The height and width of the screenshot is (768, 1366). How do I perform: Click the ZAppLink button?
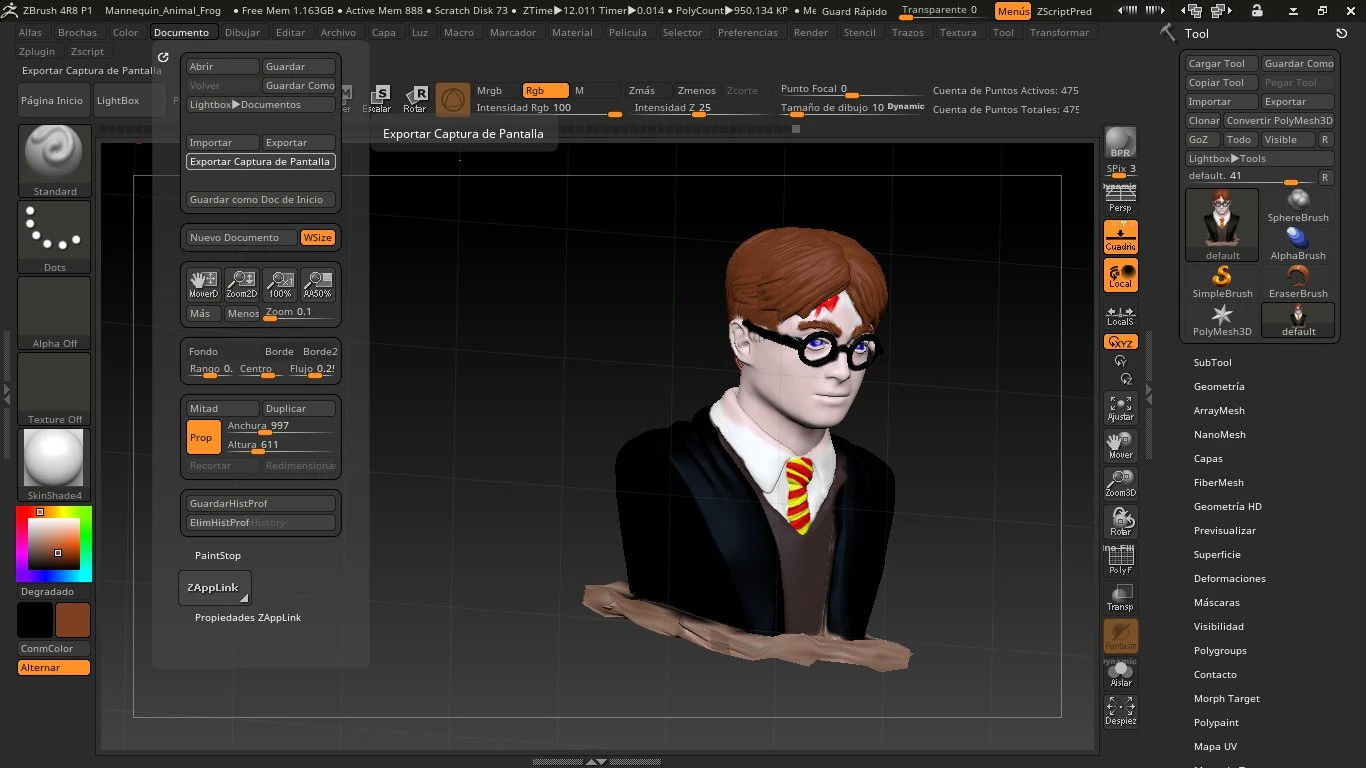215,588
